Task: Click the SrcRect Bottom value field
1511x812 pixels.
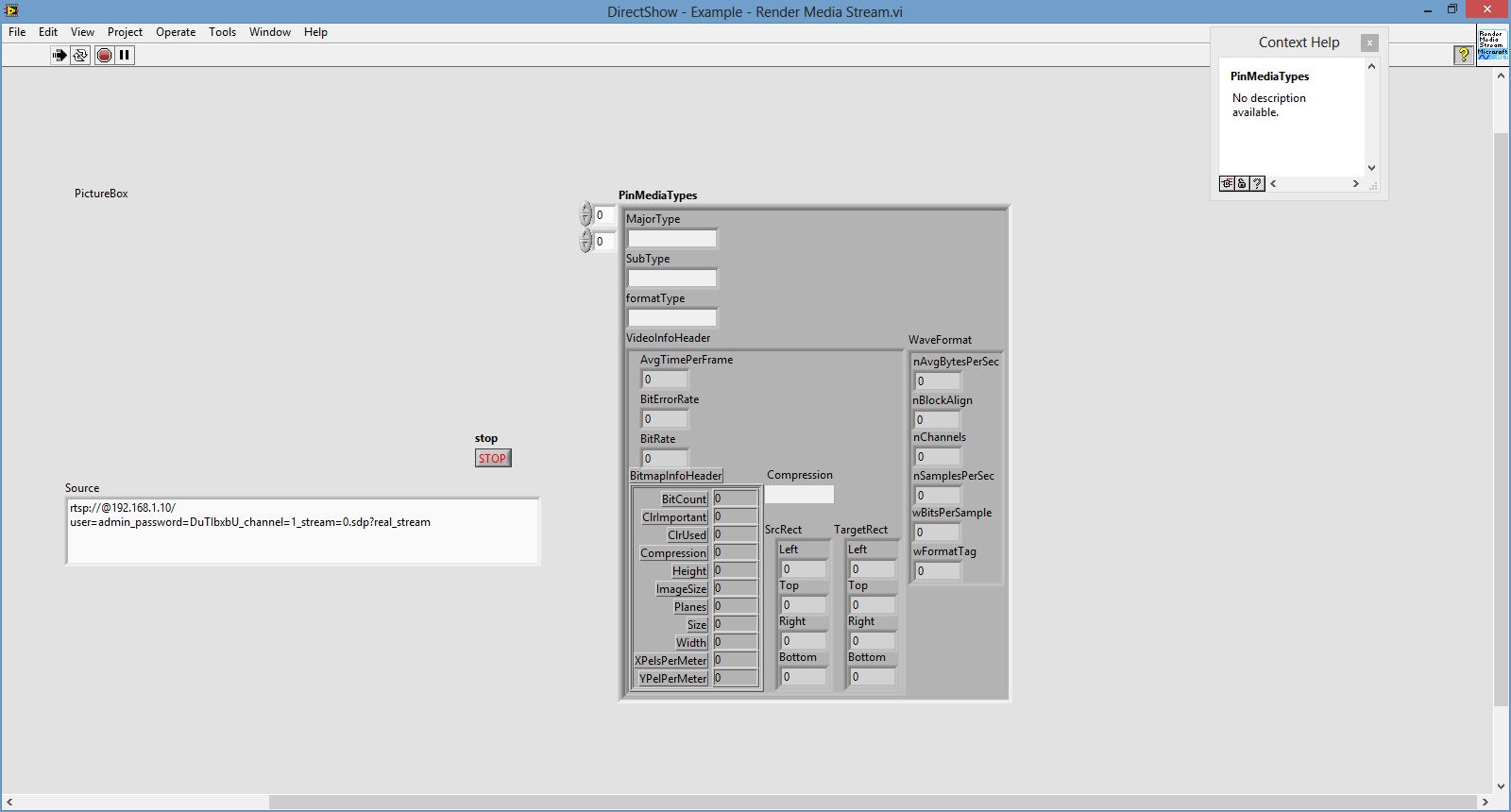Action: point(803,677)
